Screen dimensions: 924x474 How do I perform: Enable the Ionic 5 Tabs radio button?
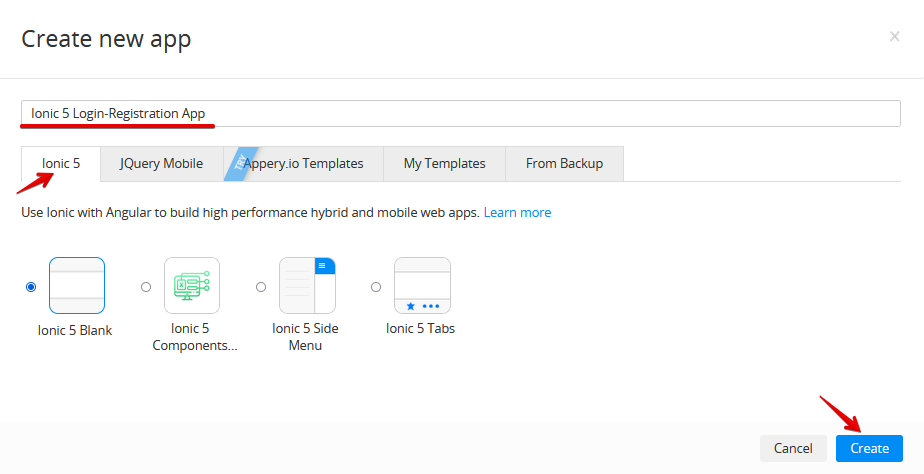click(x=376, y=287)
